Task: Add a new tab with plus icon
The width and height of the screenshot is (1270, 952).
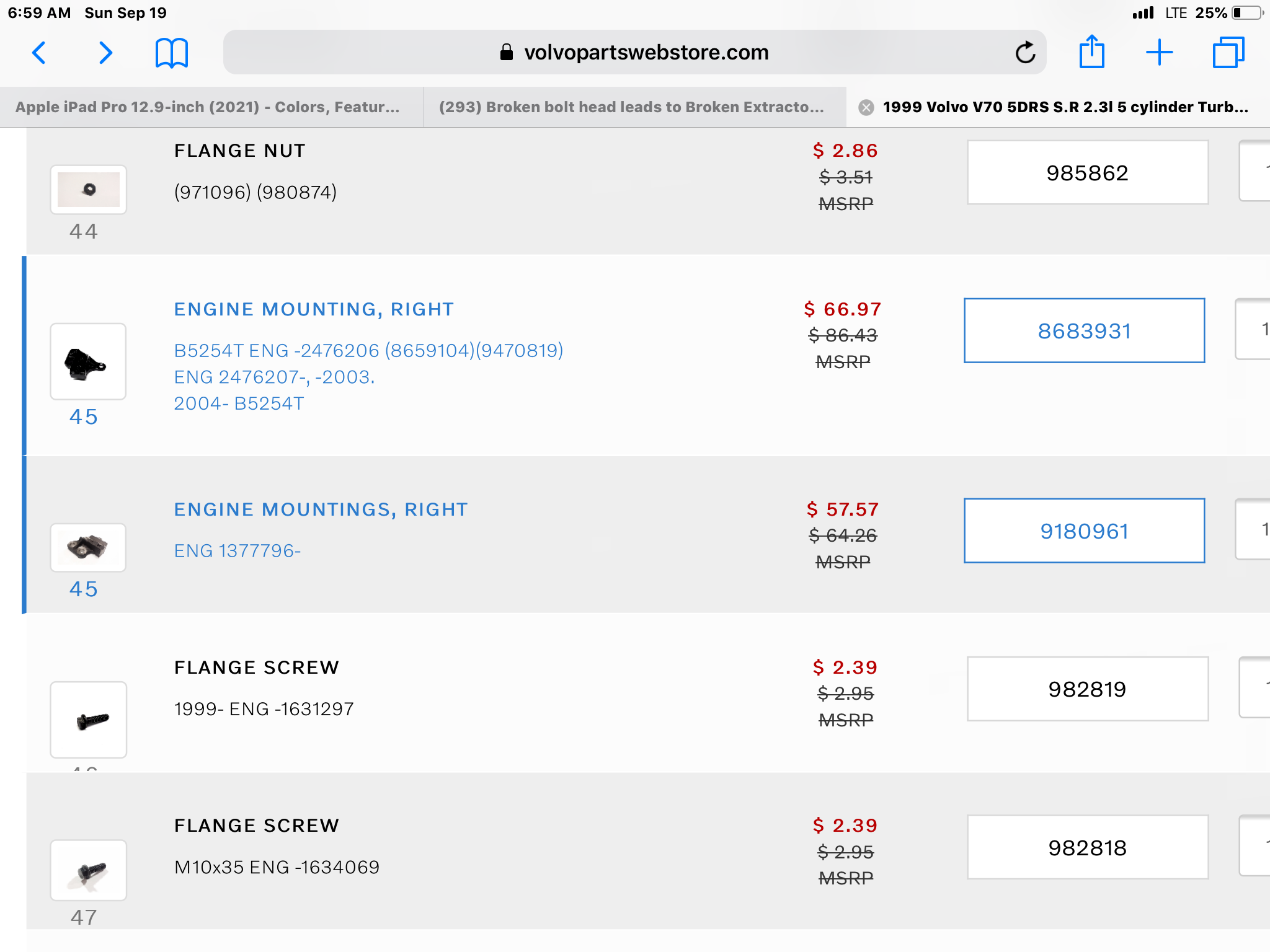Action: click(x=1159, y=53)
